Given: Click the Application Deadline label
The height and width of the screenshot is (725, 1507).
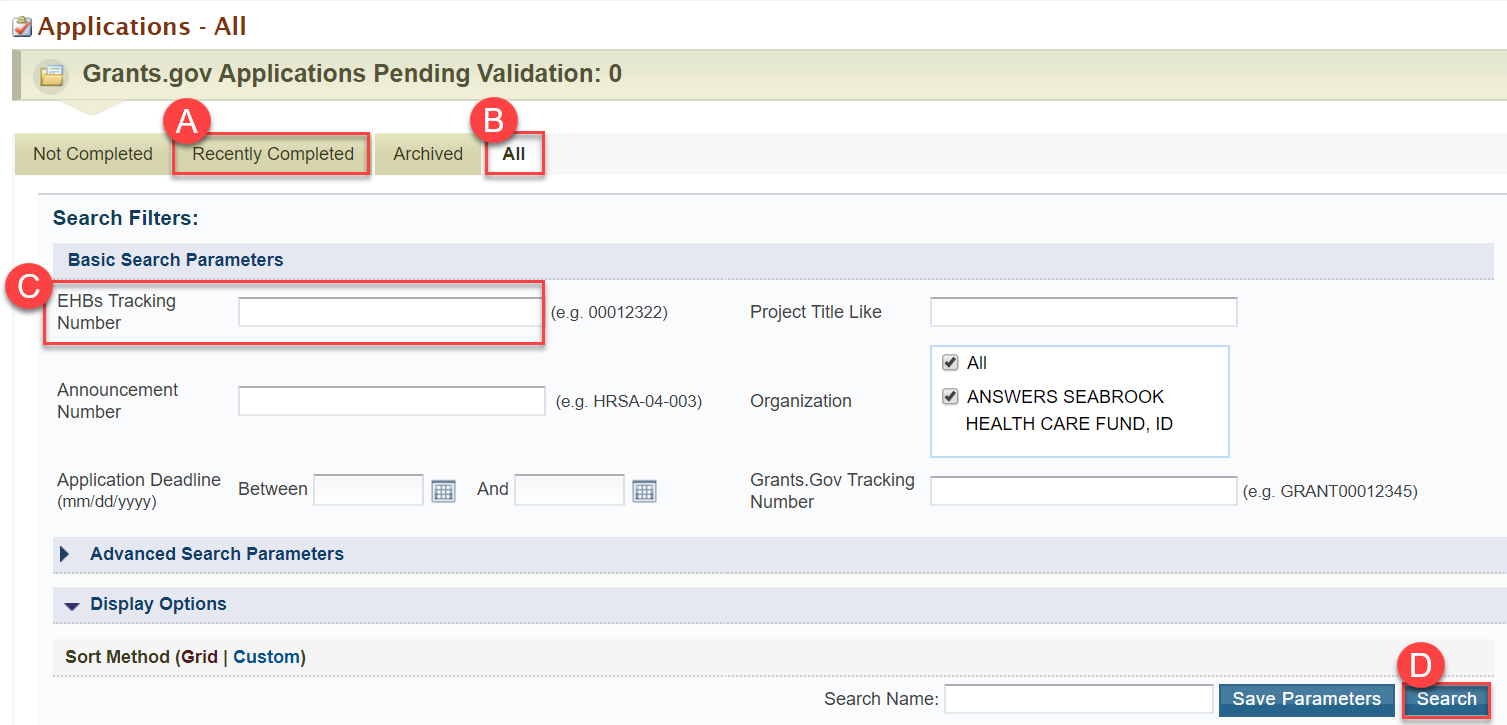Looking at the screenshot, I should [x=139, y=490].
